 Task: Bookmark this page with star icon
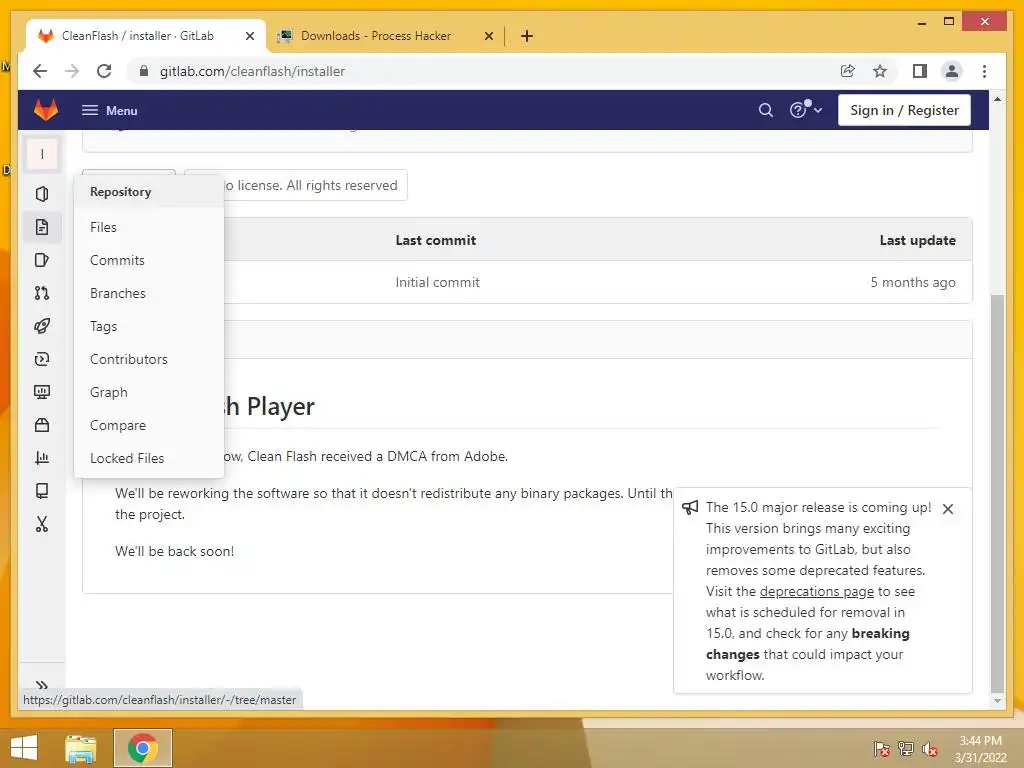pos(880,71)
